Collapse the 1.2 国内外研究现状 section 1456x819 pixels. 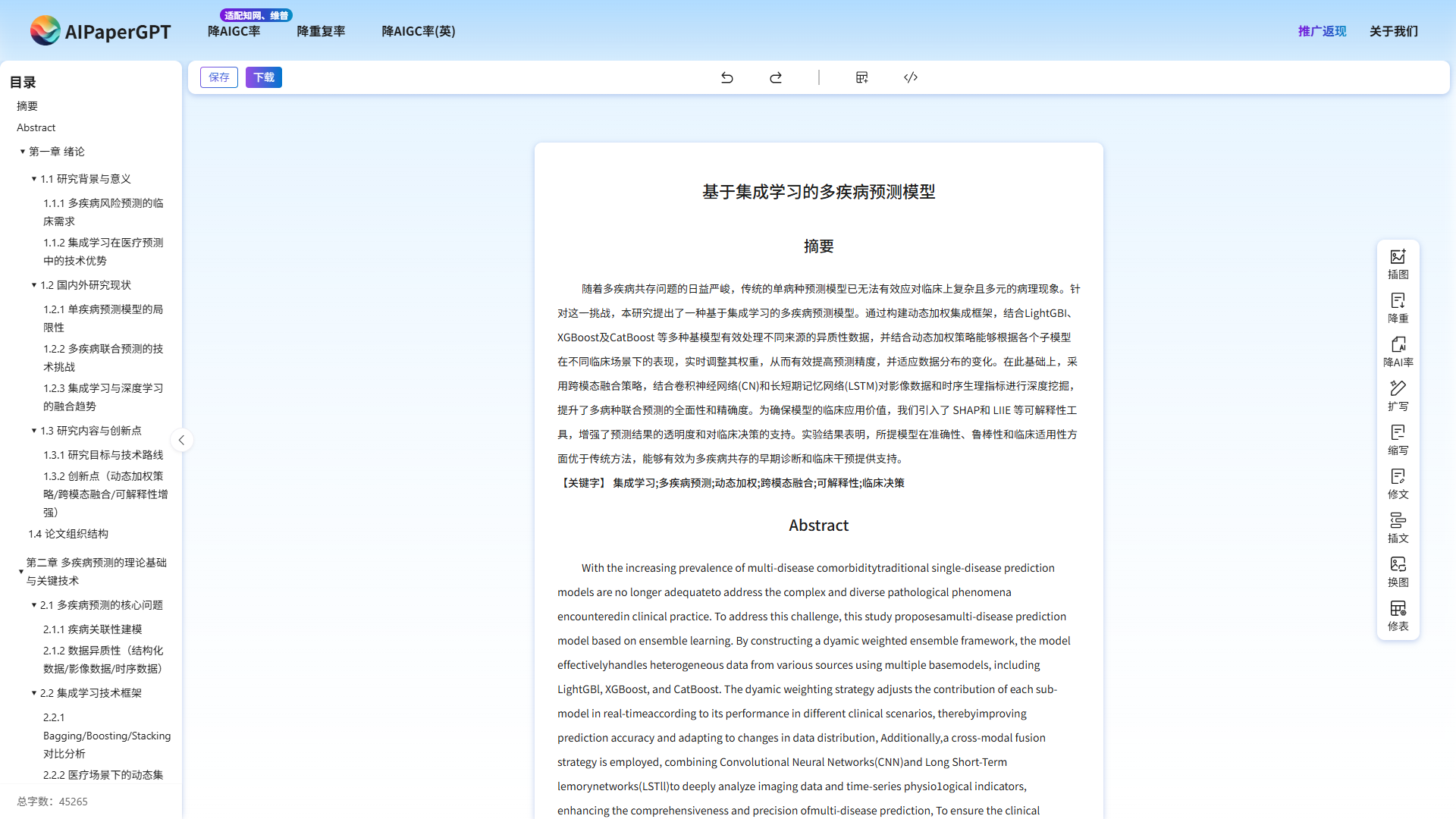(x=34, y=285)
